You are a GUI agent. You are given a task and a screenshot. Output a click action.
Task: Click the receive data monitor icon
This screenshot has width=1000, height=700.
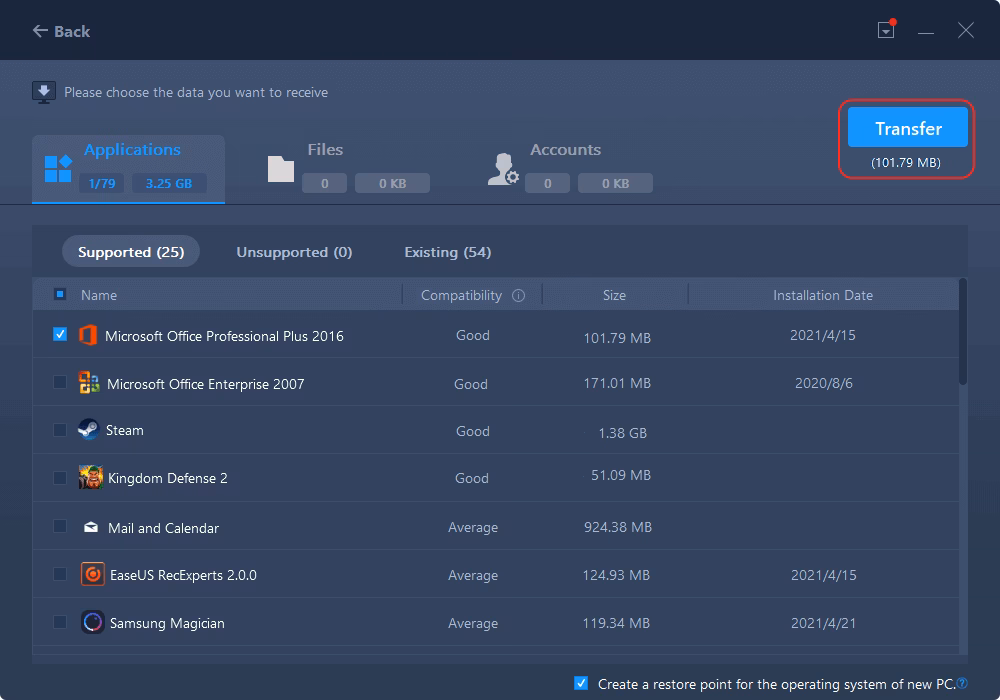pyautogui.click(x=44, y=92)
